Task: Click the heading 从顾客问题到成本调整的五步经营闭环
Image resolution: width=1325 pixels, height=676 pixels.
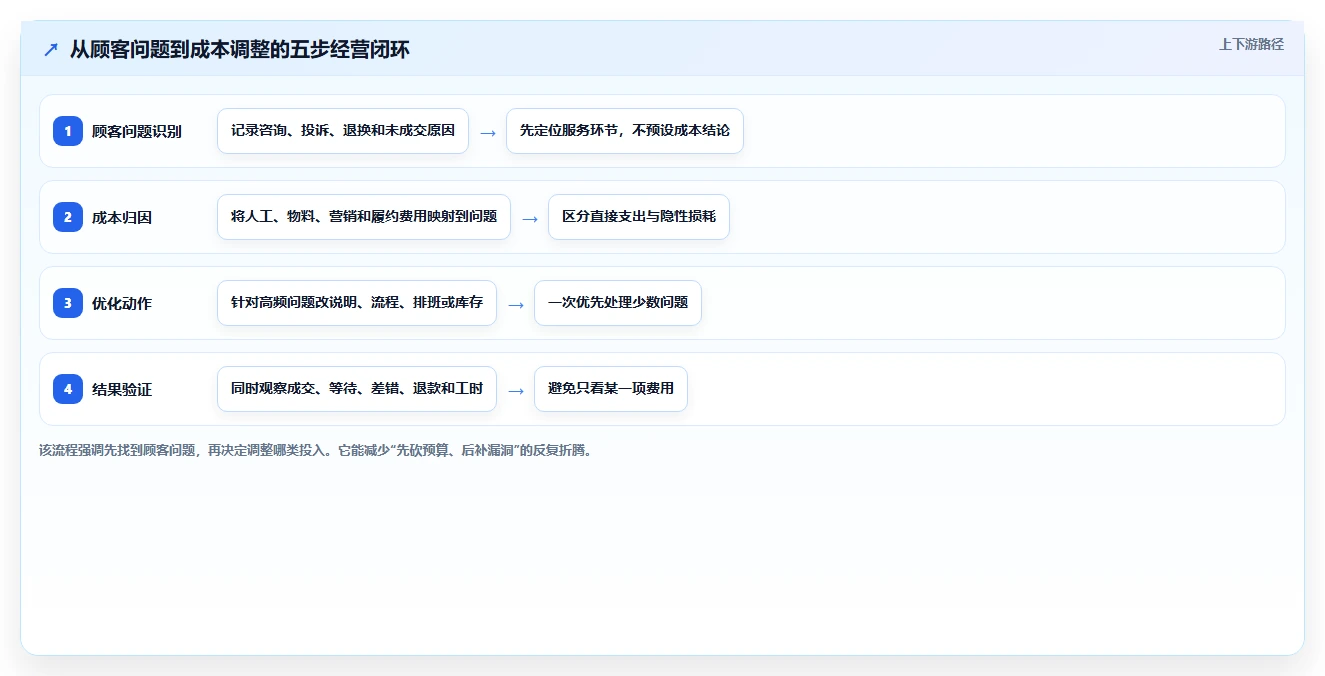Action: click(x=240, y=50)
